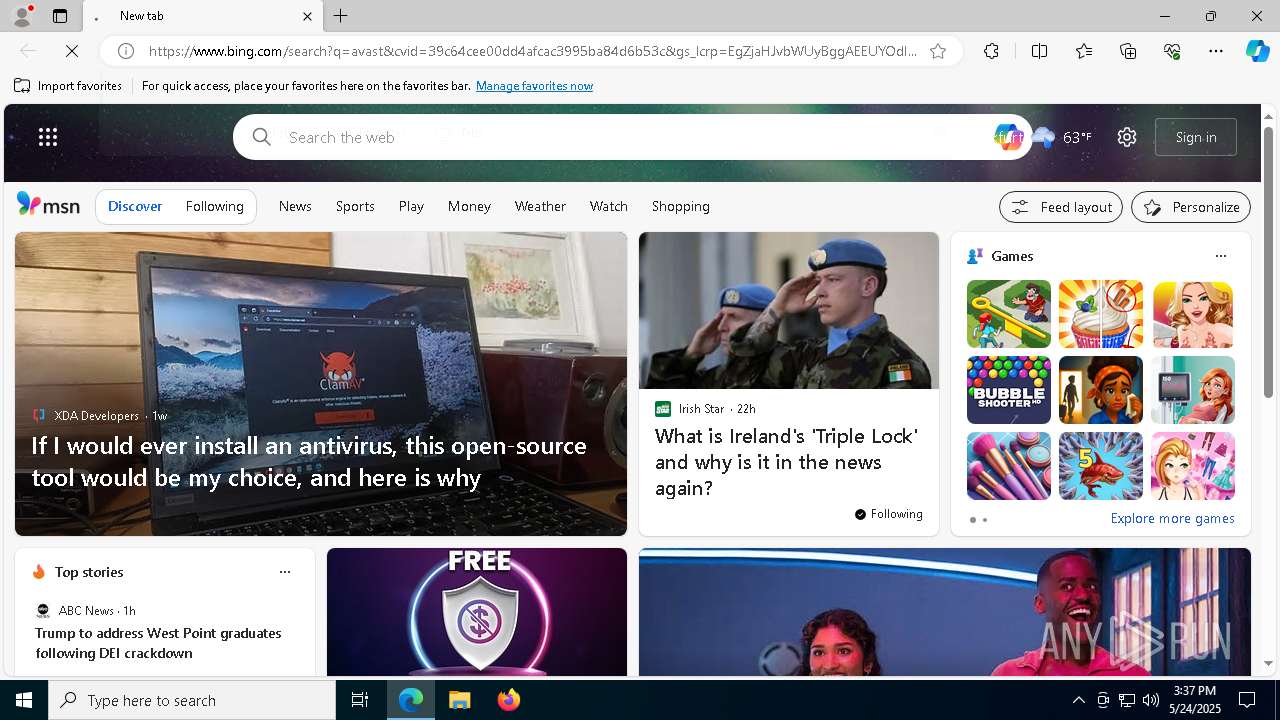Show hidden system tray icons

(1078, 700)
